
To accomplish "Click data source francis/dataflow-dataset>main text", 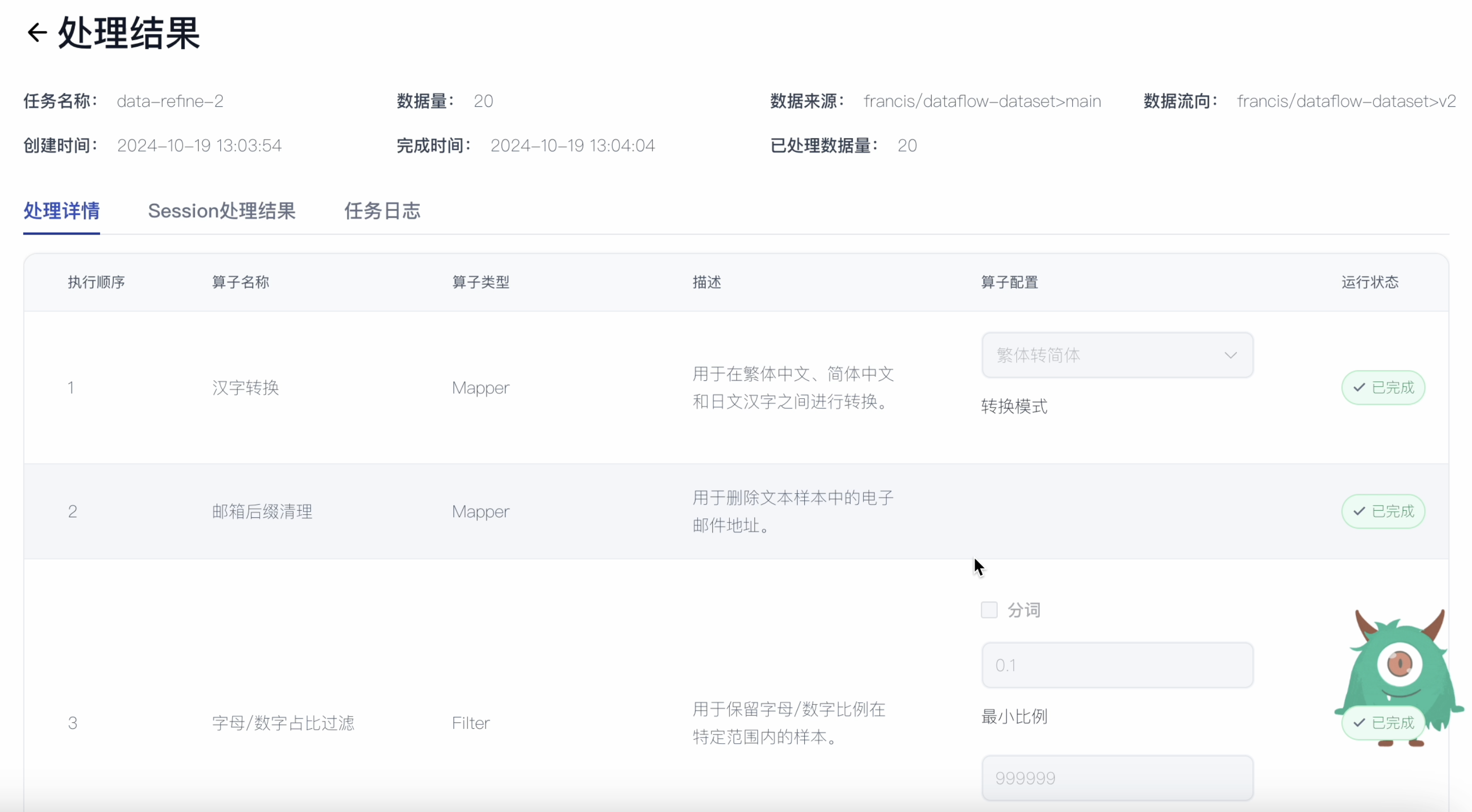I will (982, 101).
